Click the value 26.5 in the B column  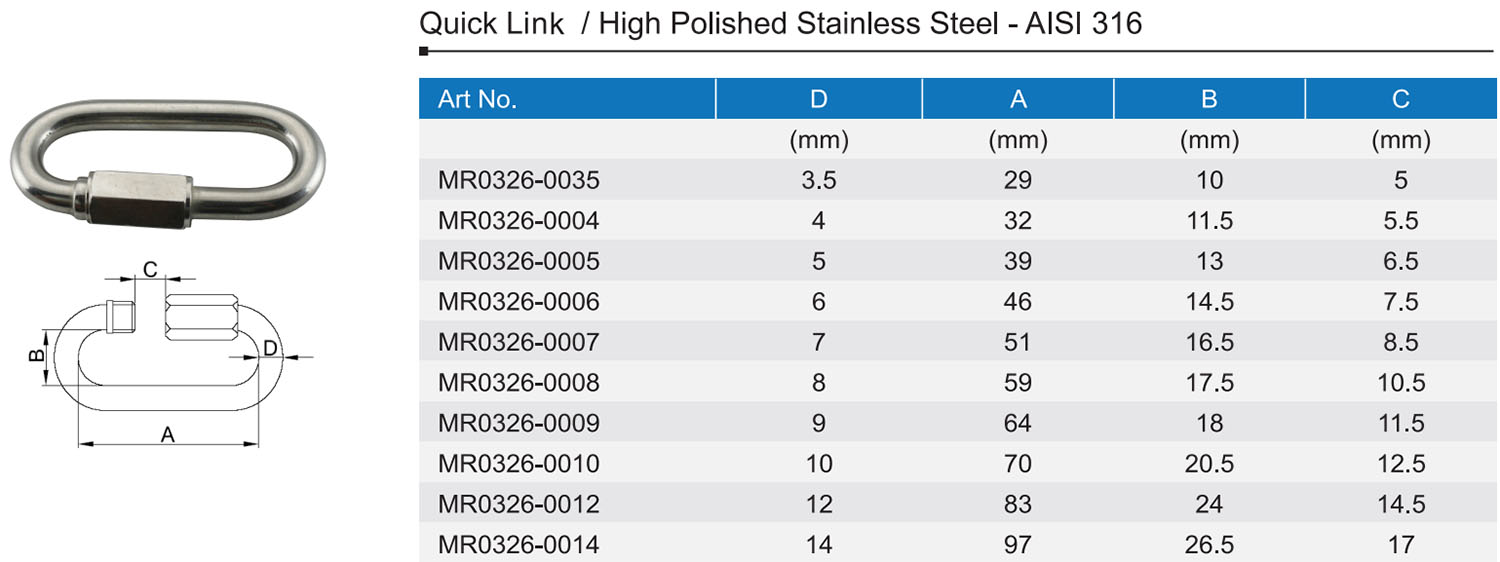[x=1209, y=545]
